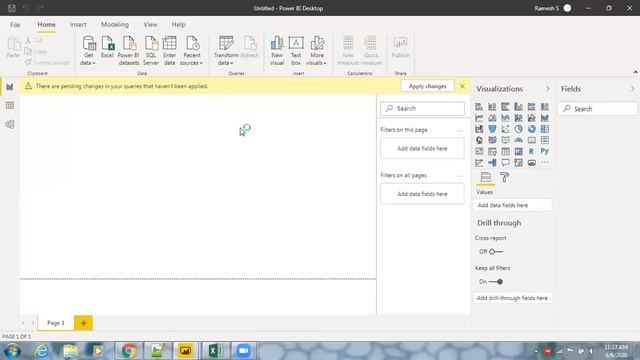Switch to Report view in sidebar
The image size is (640, 360).
coord(10,87)
